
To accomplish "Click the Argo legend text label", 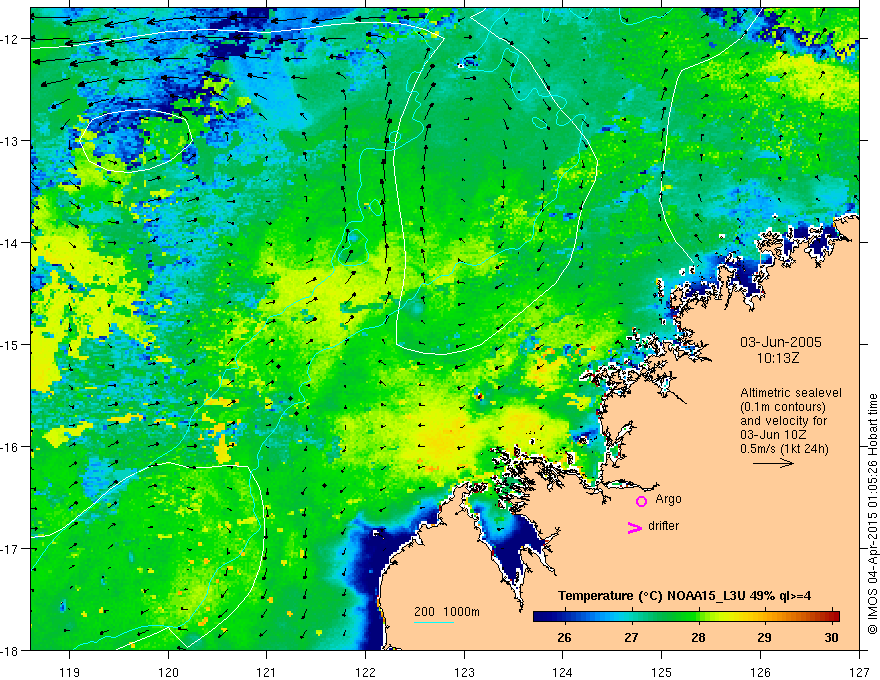I will (x=668, y=499).
